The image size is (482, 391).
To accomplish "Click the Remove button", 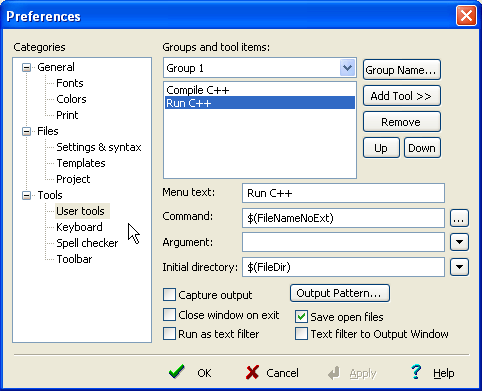I will coord(402,122).
